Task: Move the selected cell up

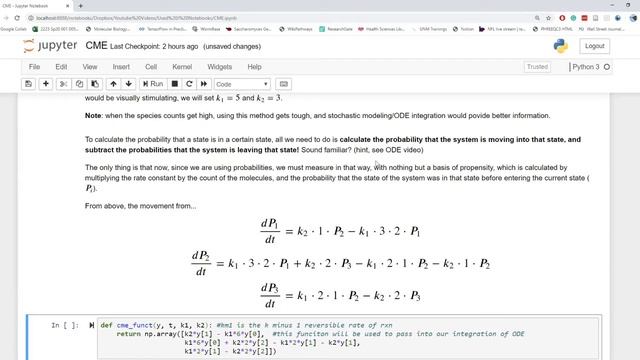Action: click(x=113, y=84)
